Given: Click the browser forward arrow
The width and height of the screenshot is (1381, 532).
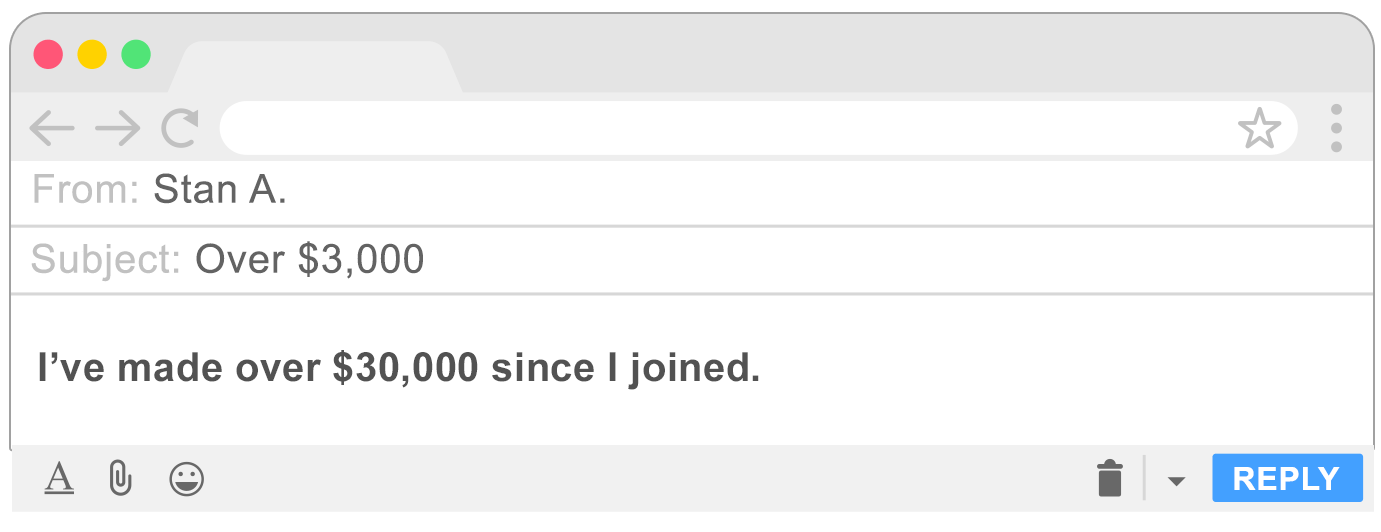Looking at the screenshot, I should 118,128.
